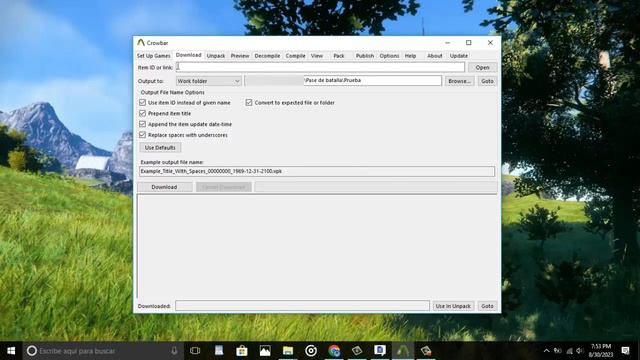Open the Decompile tab

(267, 56)
